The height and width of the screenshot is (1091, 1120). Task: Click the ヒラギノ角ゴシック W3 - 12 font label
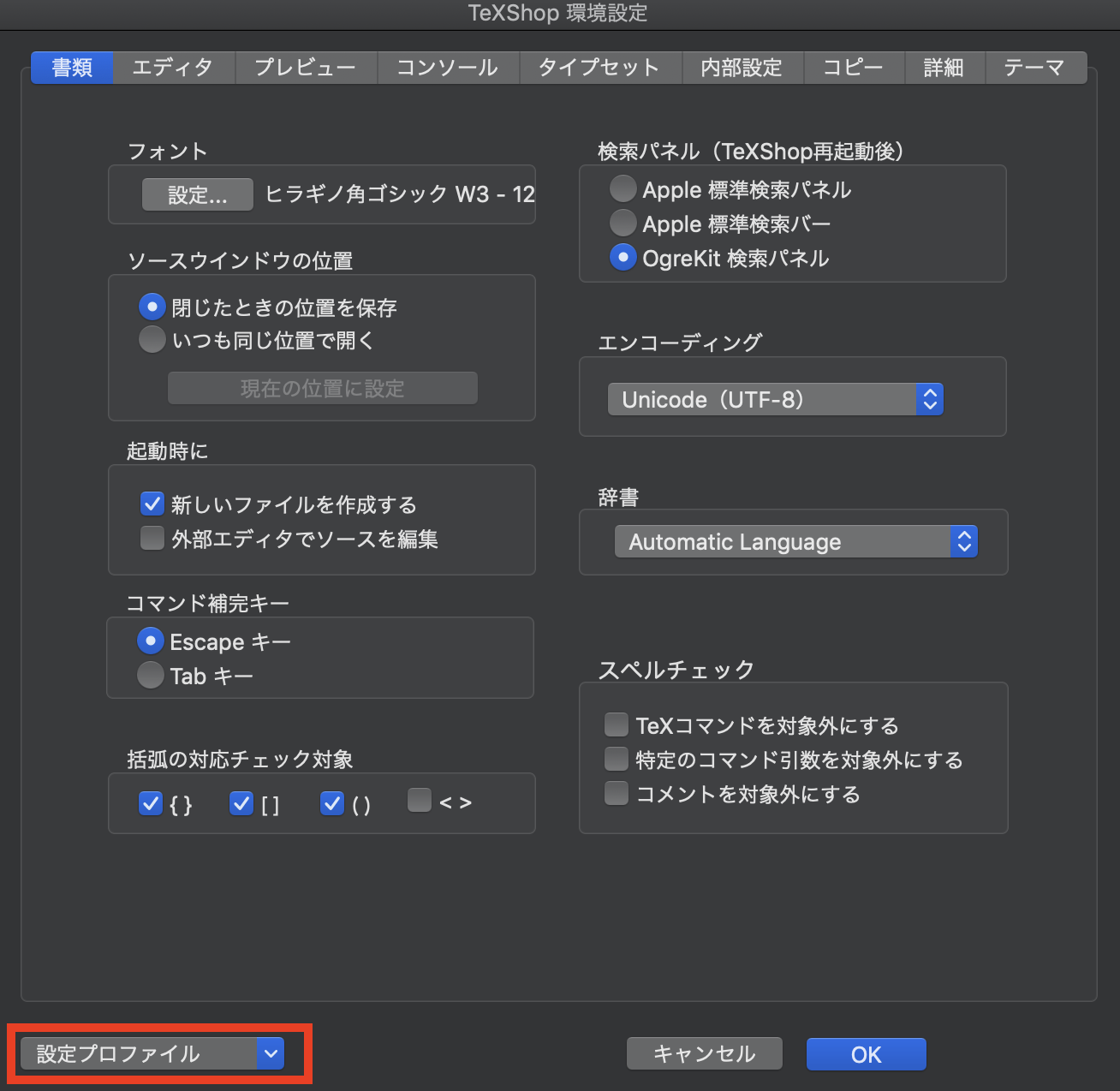400,194
